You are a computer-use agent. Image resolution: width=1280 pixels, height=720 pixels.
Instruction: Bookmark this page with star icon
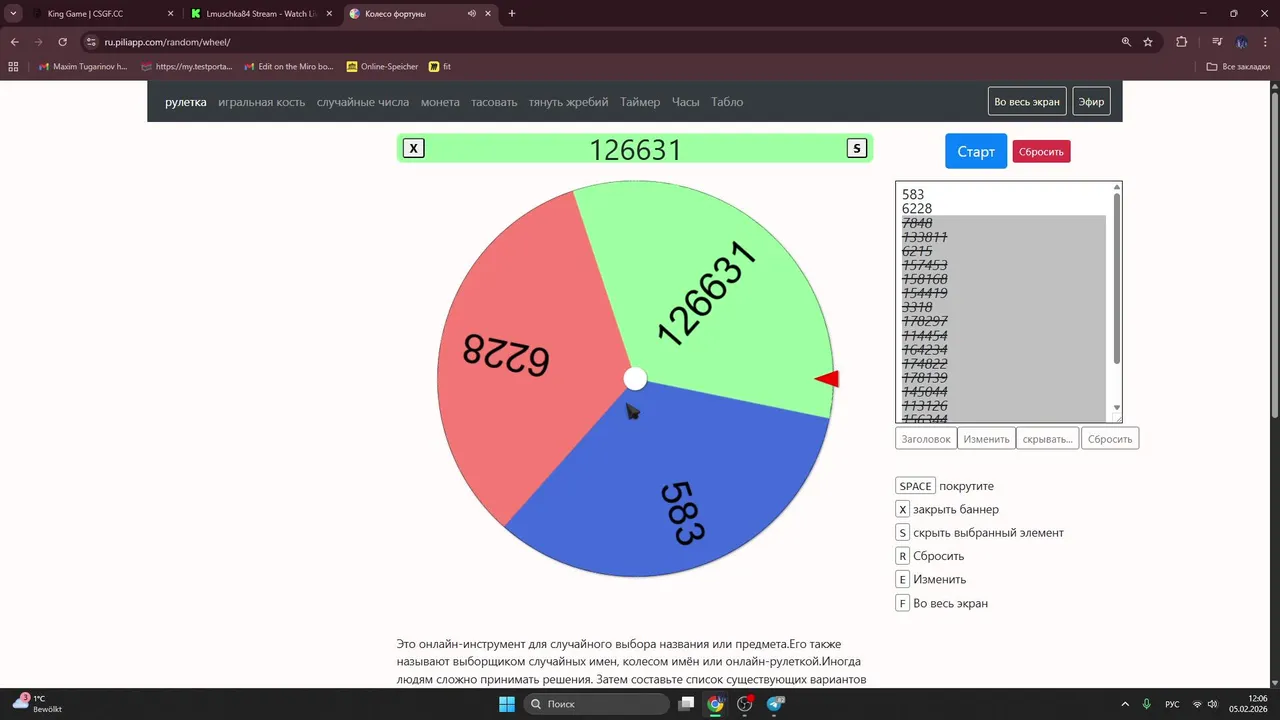pos(1148,42)
